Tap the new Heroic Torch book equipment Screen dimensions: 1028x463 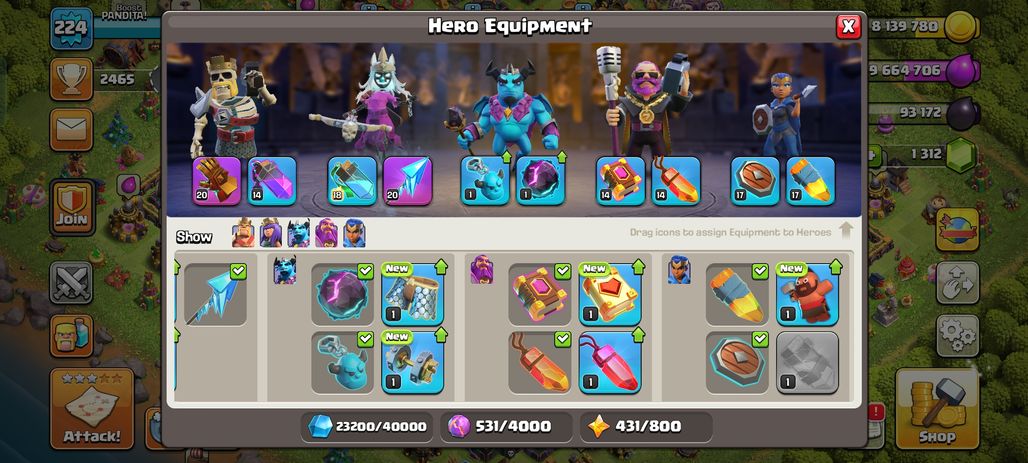610,294
